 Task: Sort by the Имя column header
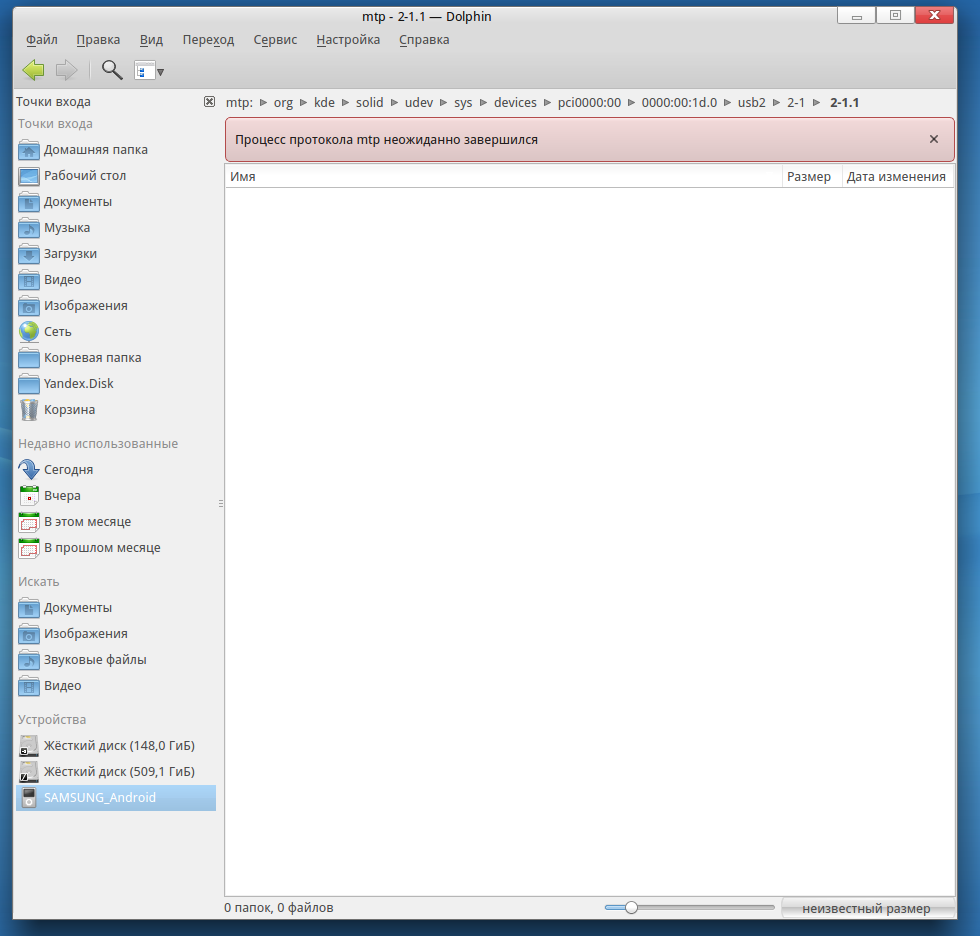(504, 177)
